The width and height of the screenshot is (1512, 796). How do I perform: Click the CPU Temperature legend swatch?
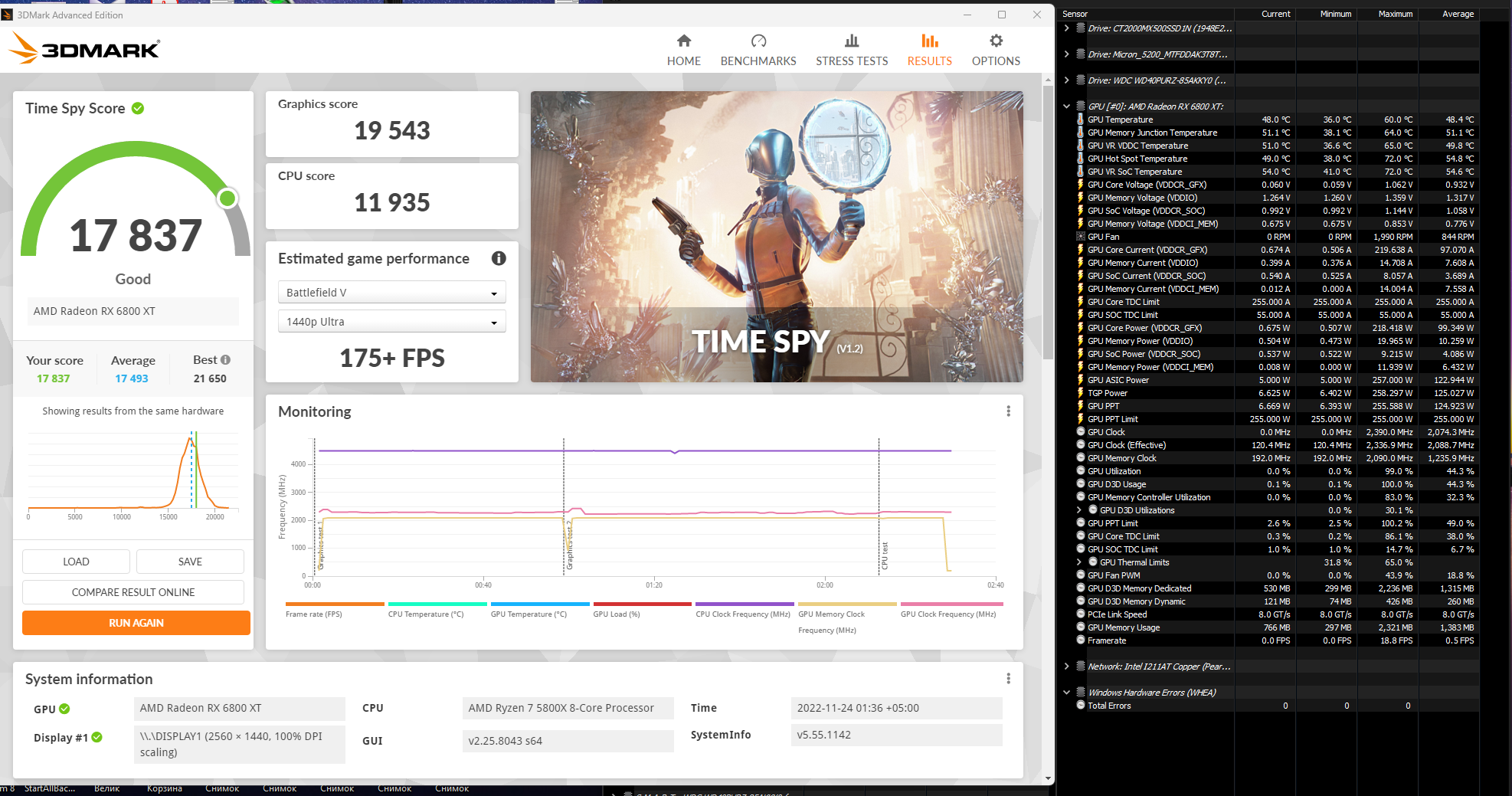(x=437, y=604)
